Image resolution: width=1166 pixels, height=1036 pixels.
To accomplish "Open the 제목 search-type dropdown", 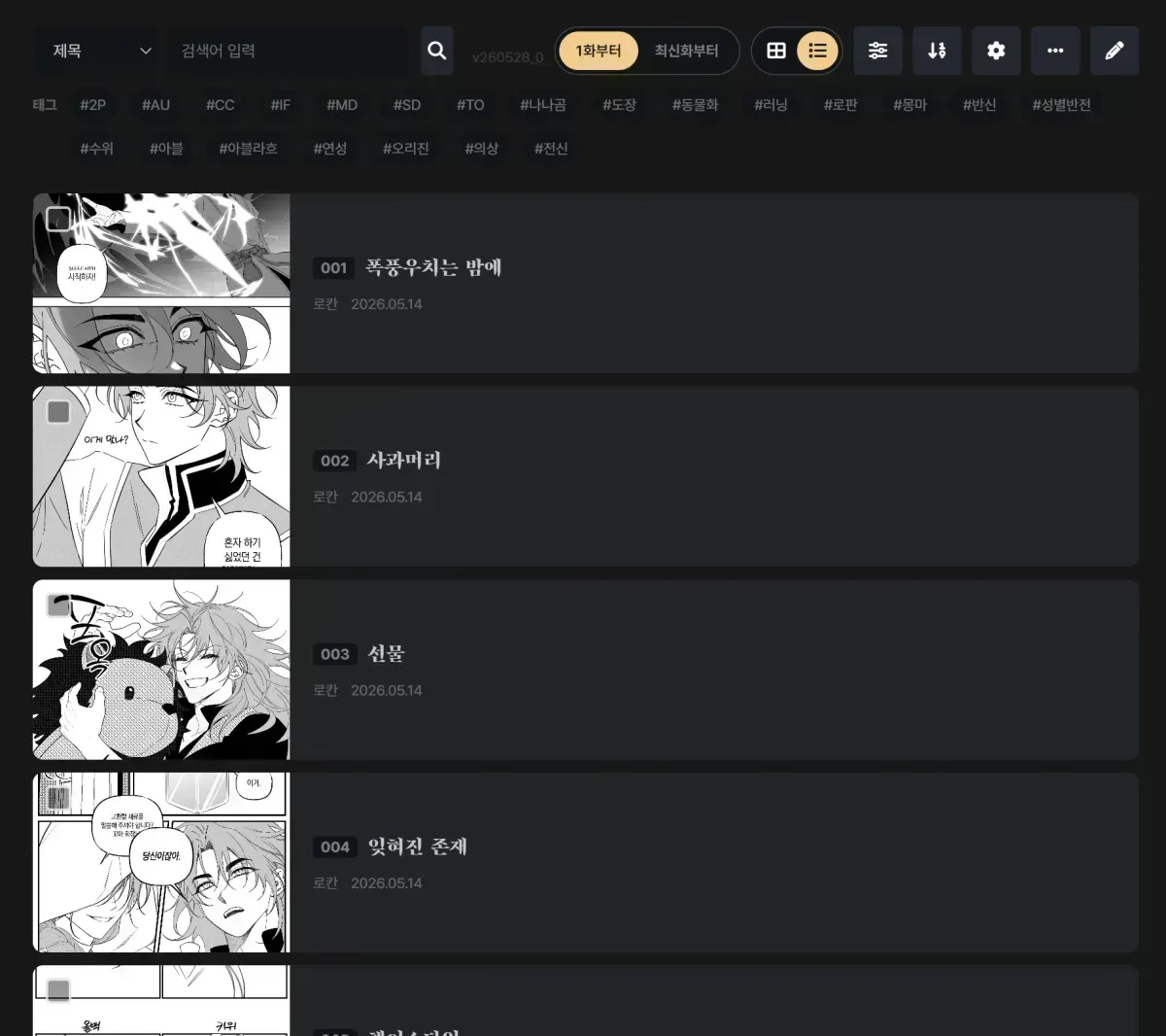I will pos(101,51).
